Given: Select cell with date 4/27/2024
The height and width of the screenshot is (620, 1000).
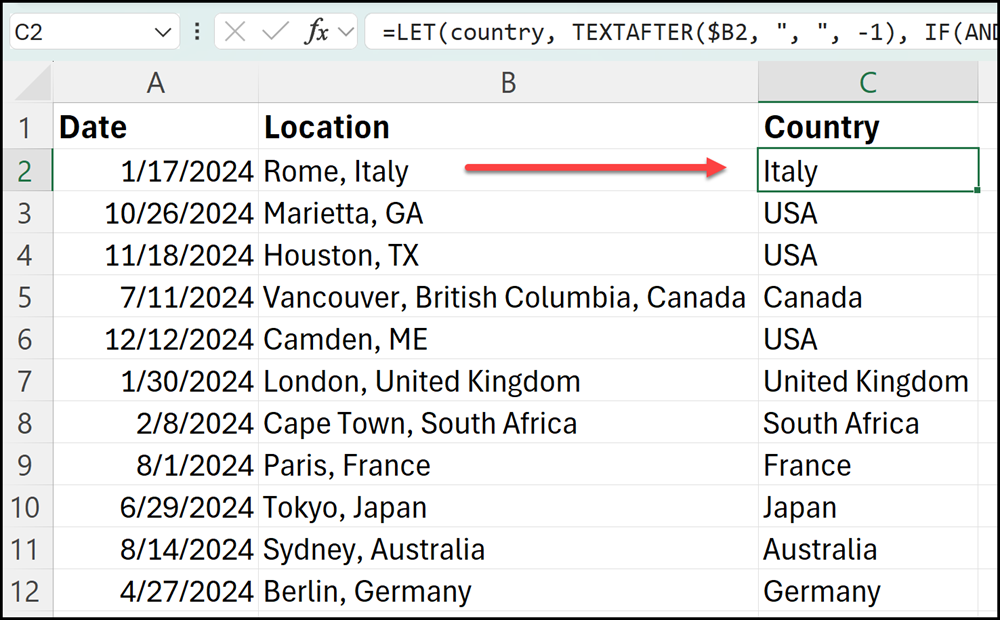Looking at the screenshot, I should 156,592.
